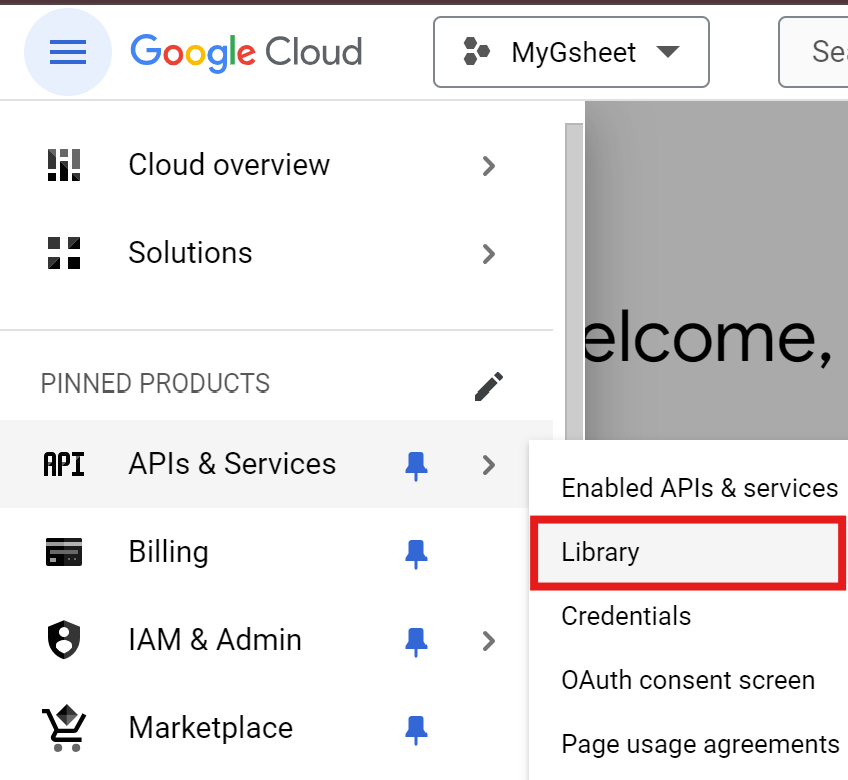The width and height of the screenshot is (848, 780).
Task: Unpin Marketplace using its pin icon
Action: [416, 730]
